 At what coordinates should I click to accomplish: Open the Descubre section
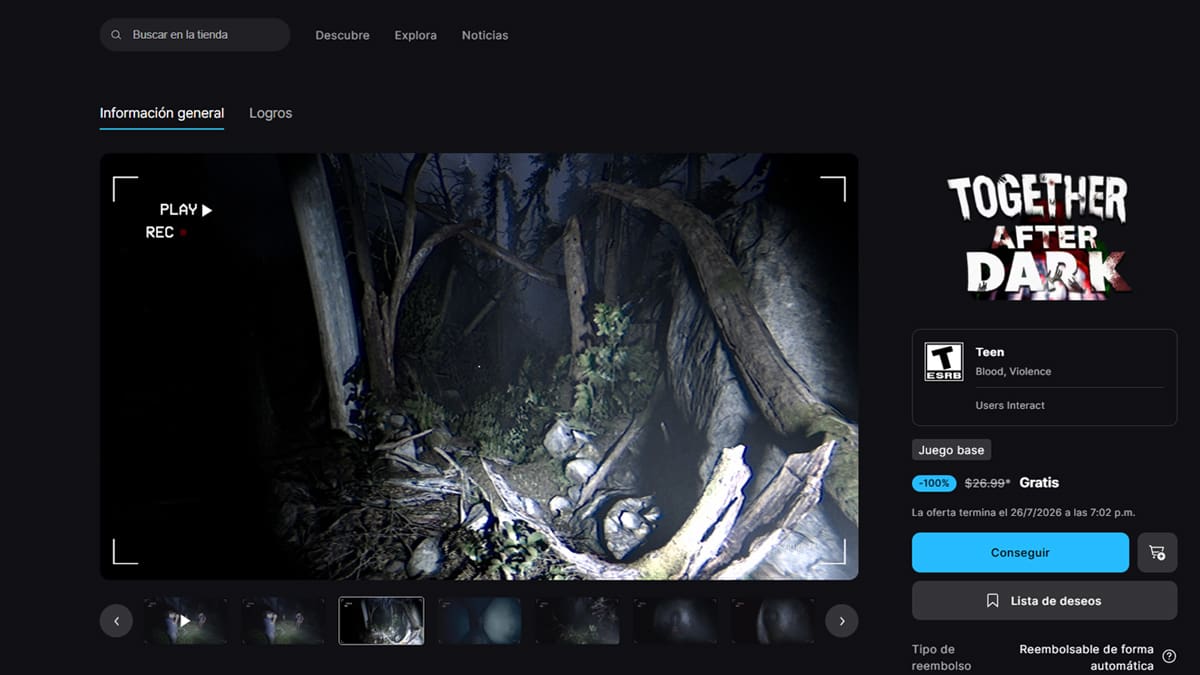coord(342,35)
